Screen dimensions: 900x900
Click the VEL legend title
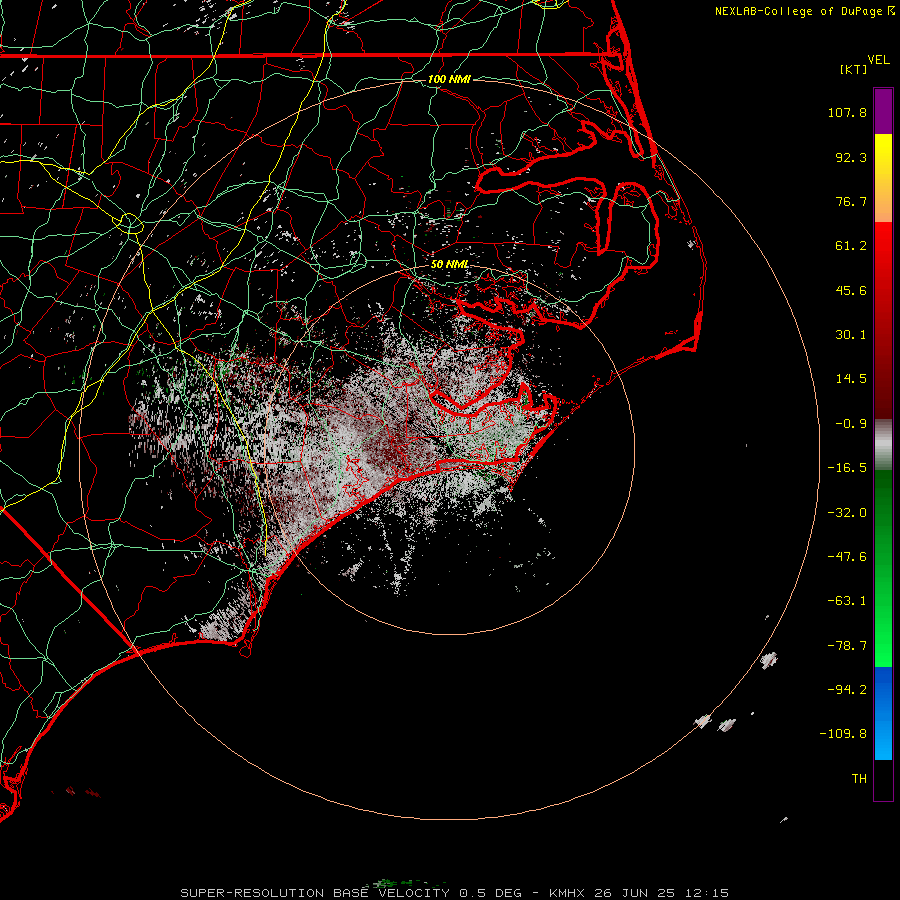pos(879,60)
